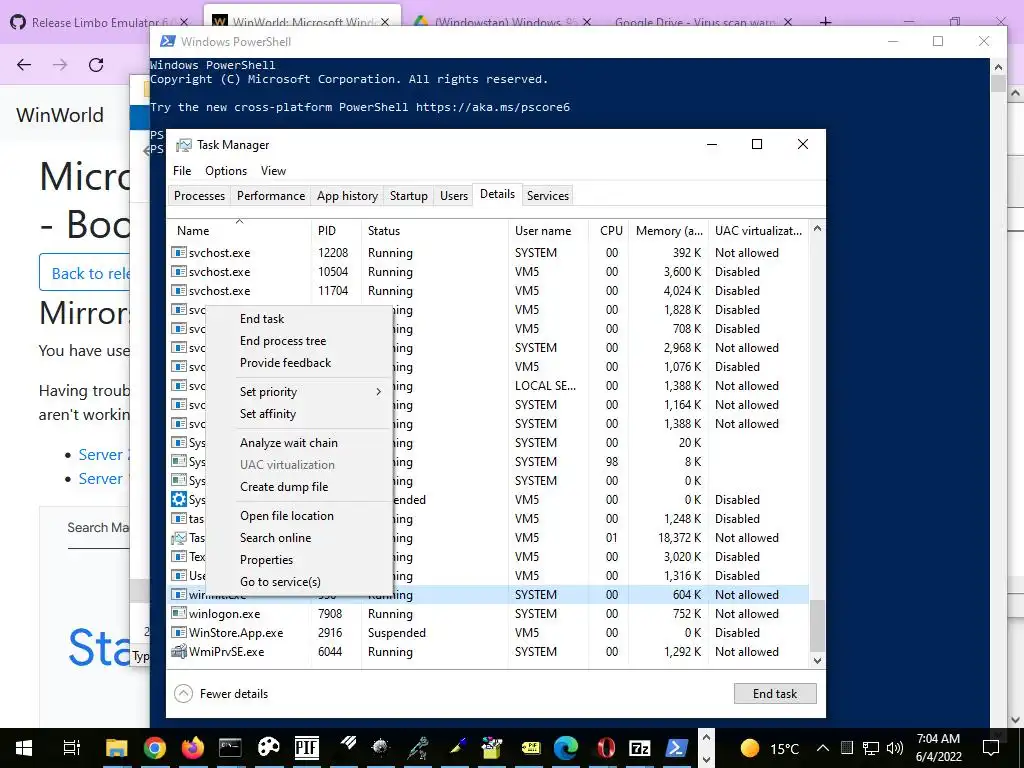Sort by the Memory column header
Image resolution: width=1024 pixels, height=768 pixels.
click(669, 231)
